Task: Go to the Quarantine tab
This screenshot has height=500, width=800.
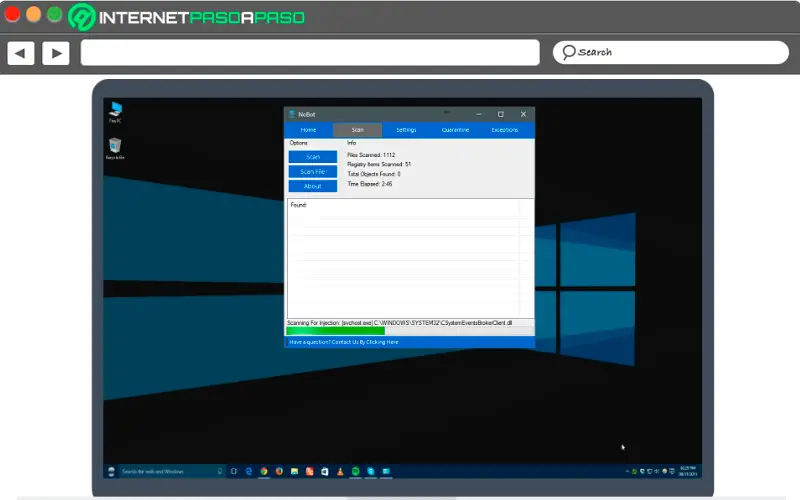Action: [455, 130]
